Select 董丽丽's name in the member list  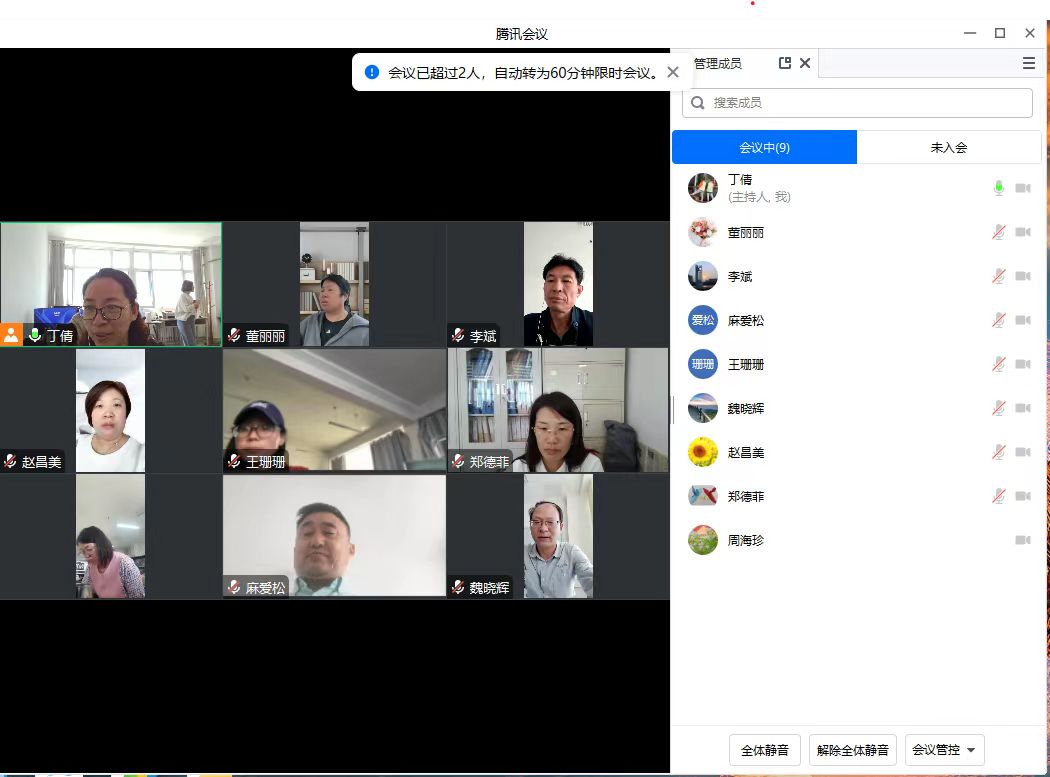(746, 232)
